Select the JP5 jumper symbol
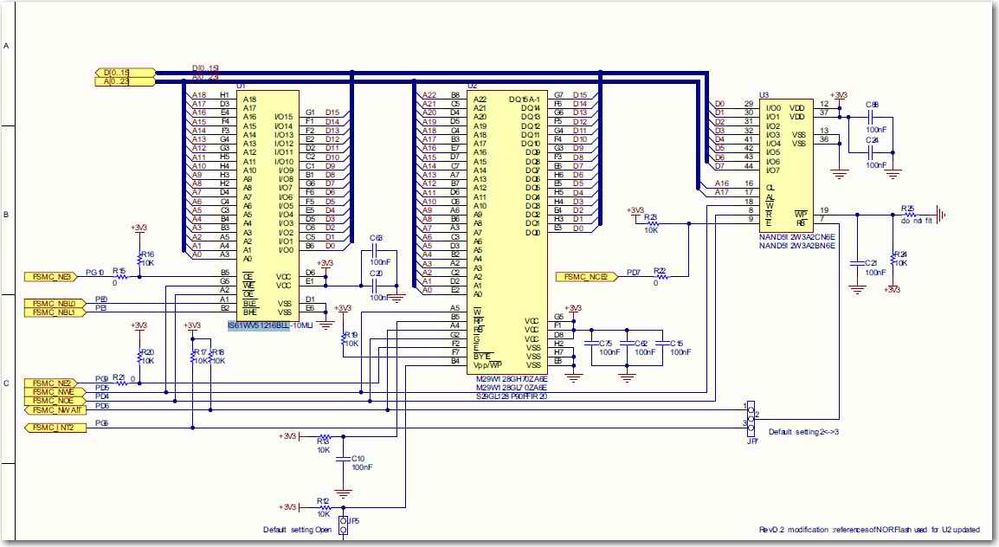The width and height of the screenshot is (999, 547). click(343, 526)
